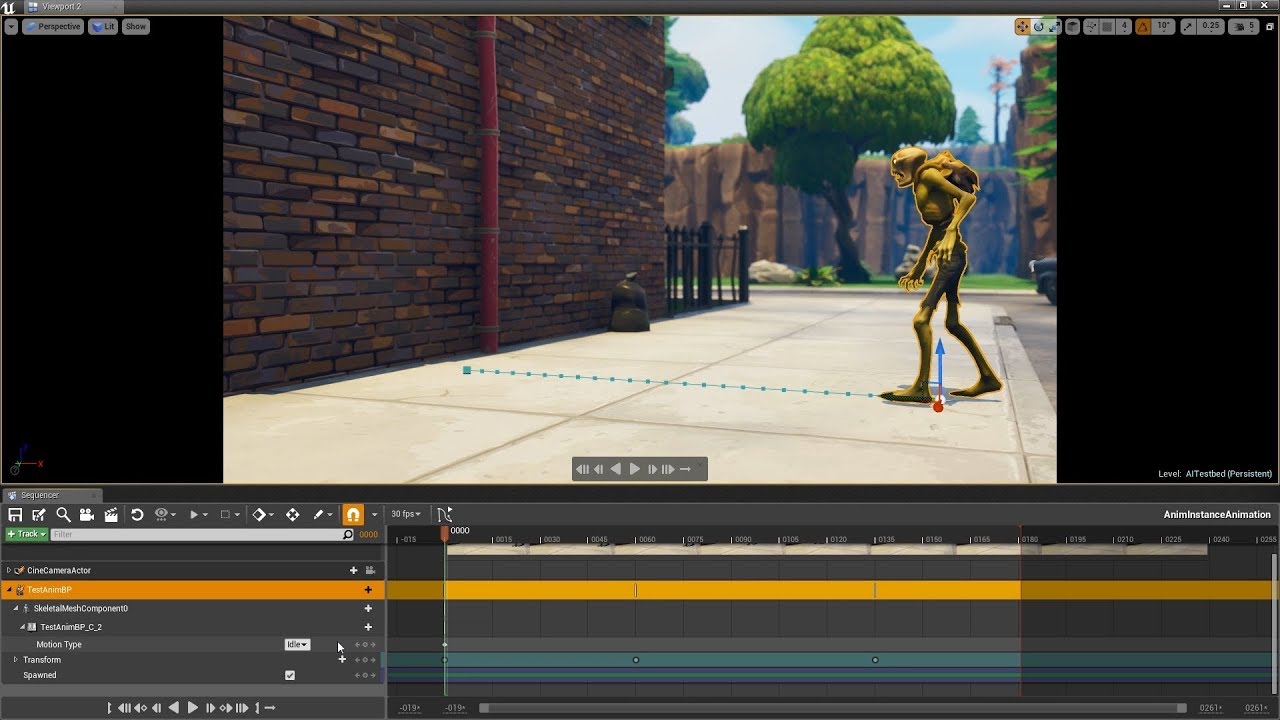This screenshot has width=1280, height=720.
Task: Change the 30 fps frame rate dropdown
Action: click(406, 514)
